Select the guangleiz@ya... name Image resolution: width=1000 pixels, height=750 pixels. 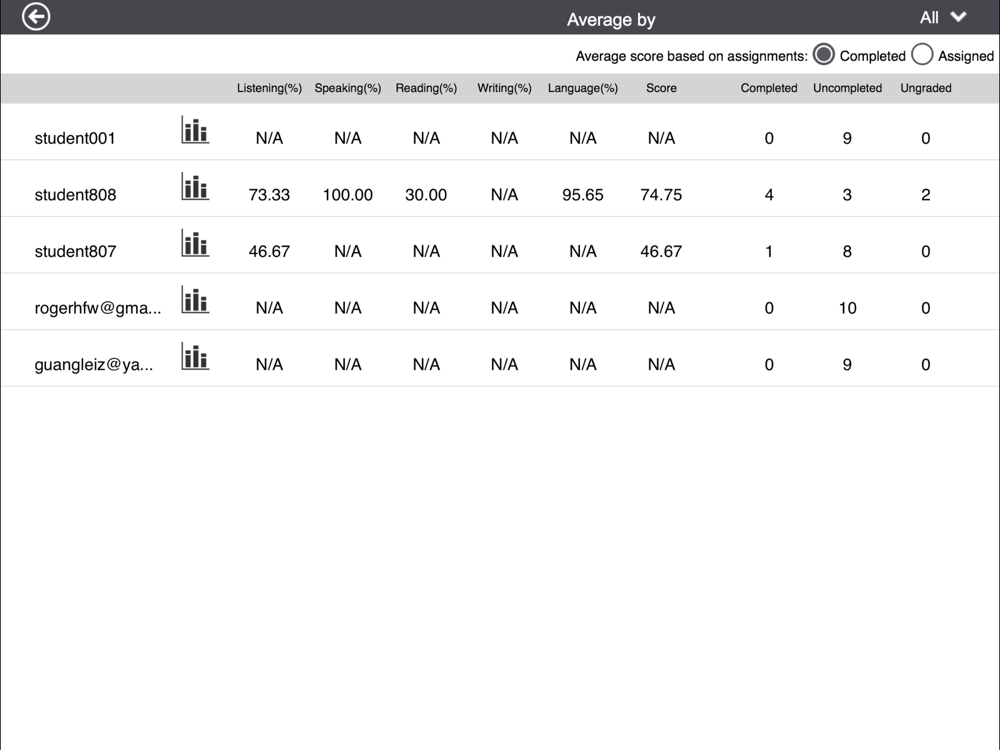94,365
